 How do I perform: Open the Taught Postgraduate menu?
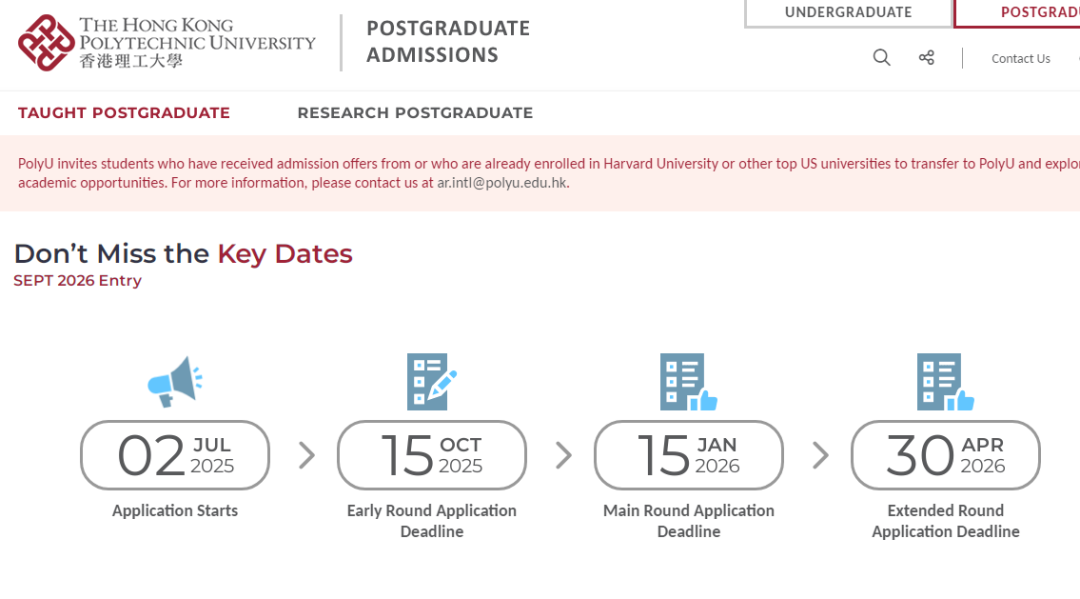point(124,113)
